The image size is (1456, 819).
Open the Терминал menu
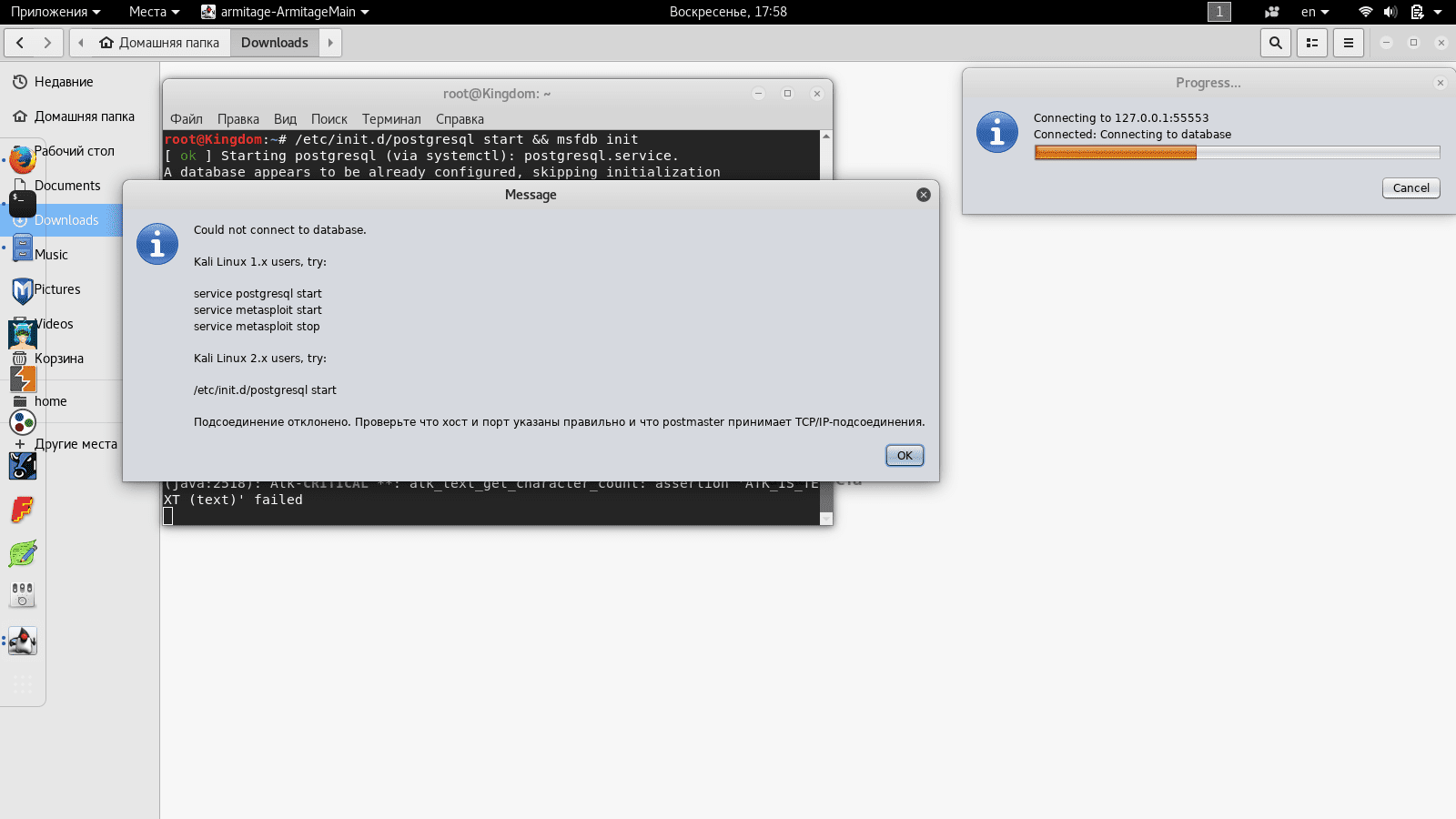(x=391, y=119)
